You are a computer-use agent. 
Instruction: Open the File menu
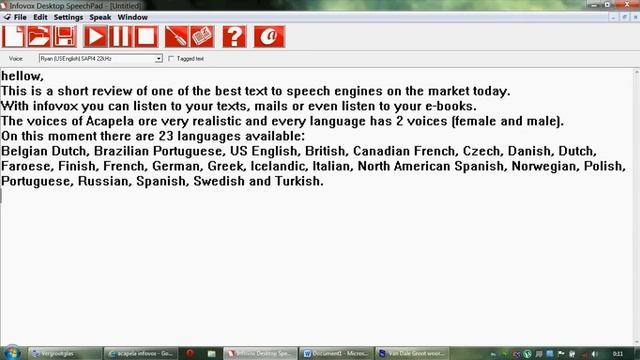click(20, 17)
